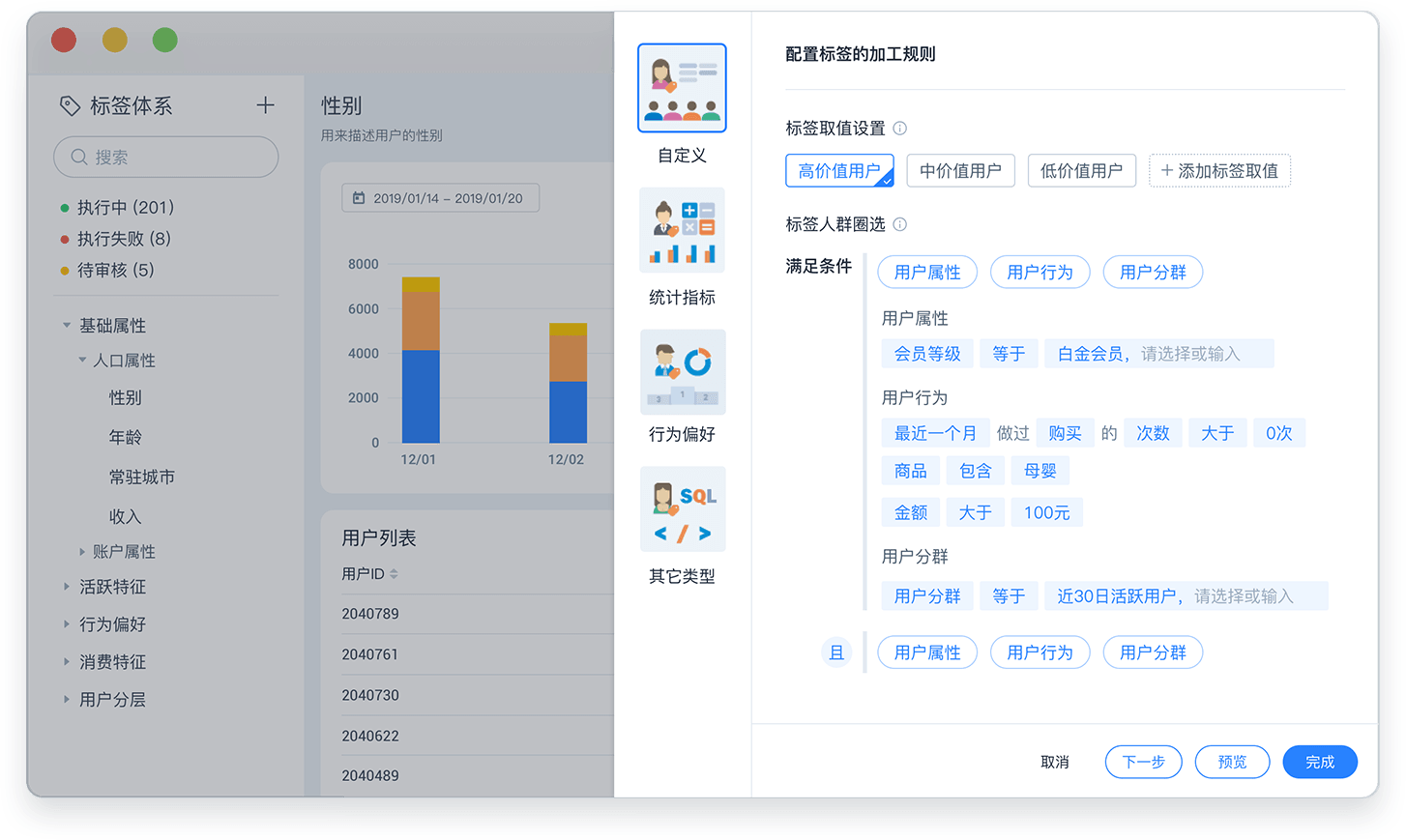1406x840 pixels.
Task: Pick the 行为偏好 tag type icon
Action: (x=682, y=372)
